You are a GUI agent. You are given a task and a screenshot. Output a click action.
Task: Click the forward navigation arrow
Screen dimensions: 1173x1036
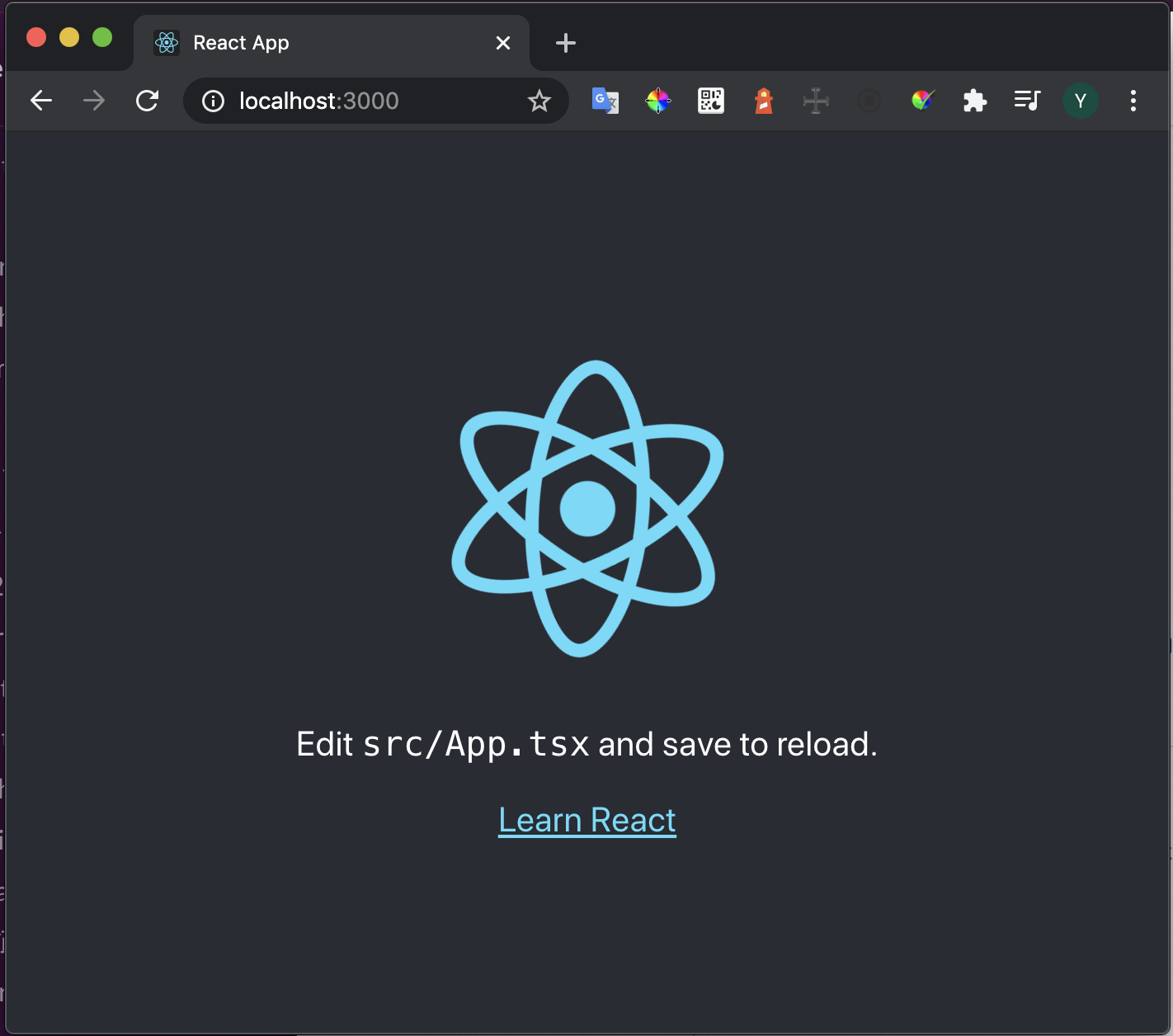point(94,101)
